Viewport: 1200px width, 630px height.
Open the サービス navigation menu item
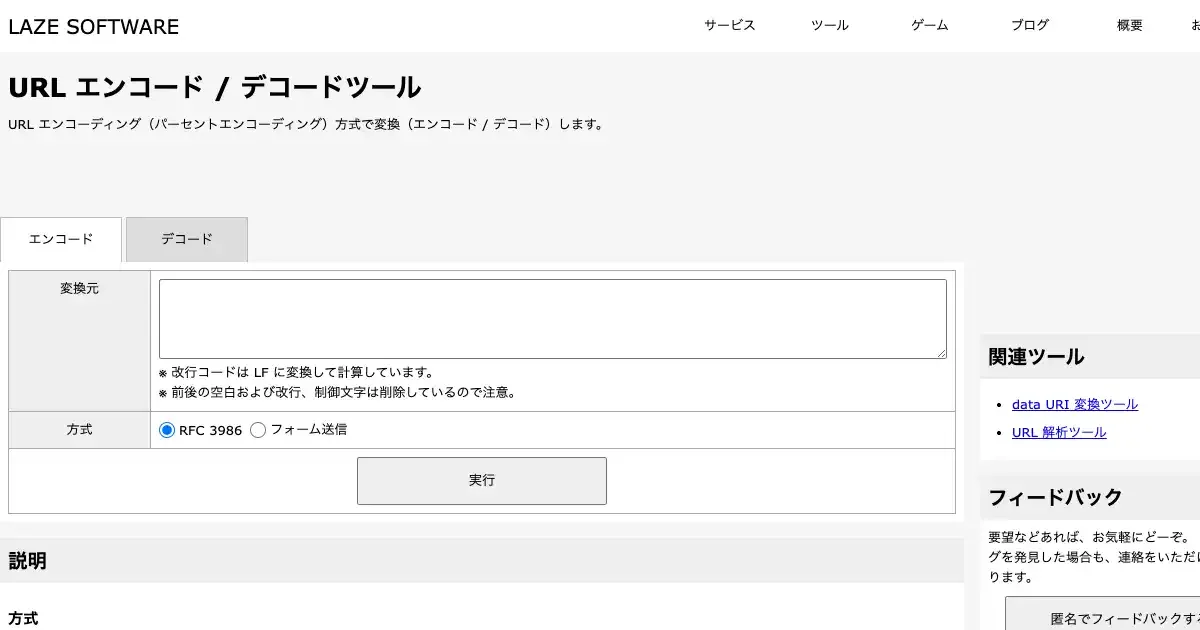729,26
